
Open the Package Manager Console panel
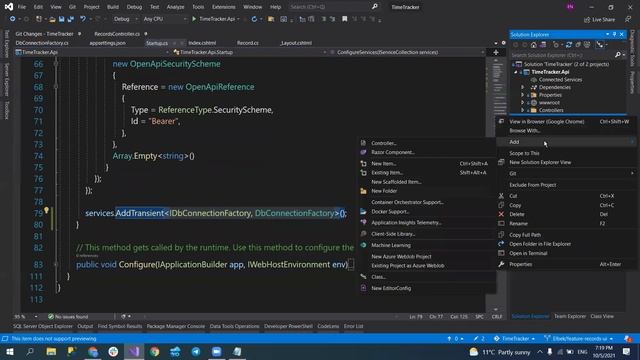click(x=176, y=327)
